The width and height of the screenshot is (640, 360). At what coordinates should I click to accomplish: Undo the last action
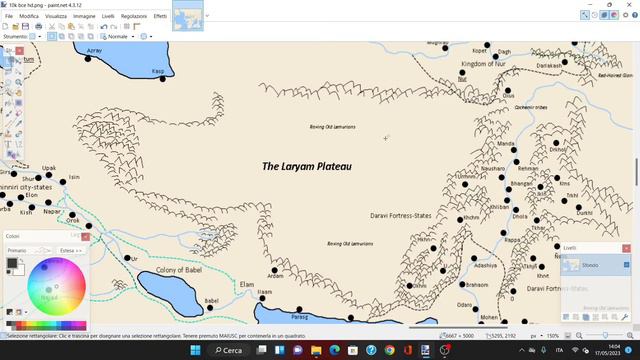coord(104,27)
